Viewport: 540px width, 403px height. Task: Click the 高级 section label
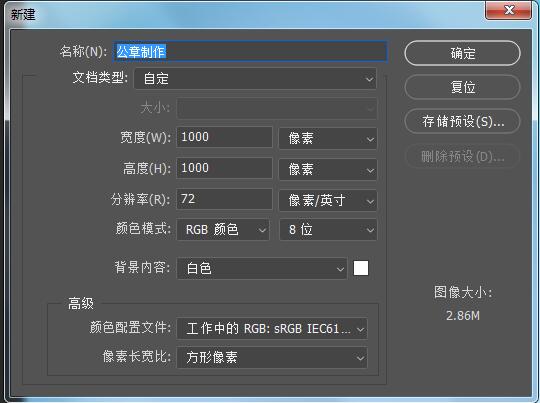point(81,303)
